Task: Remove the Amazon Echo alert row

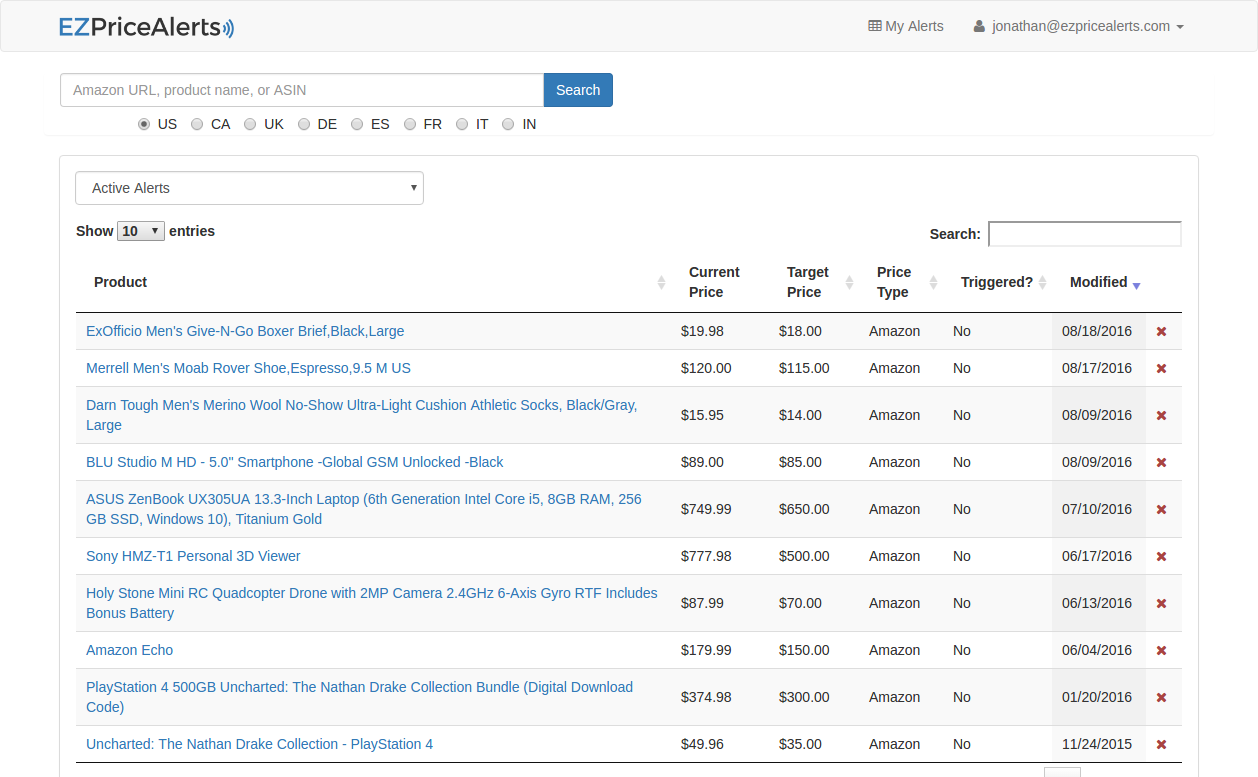Action: tap(1161, 651)
